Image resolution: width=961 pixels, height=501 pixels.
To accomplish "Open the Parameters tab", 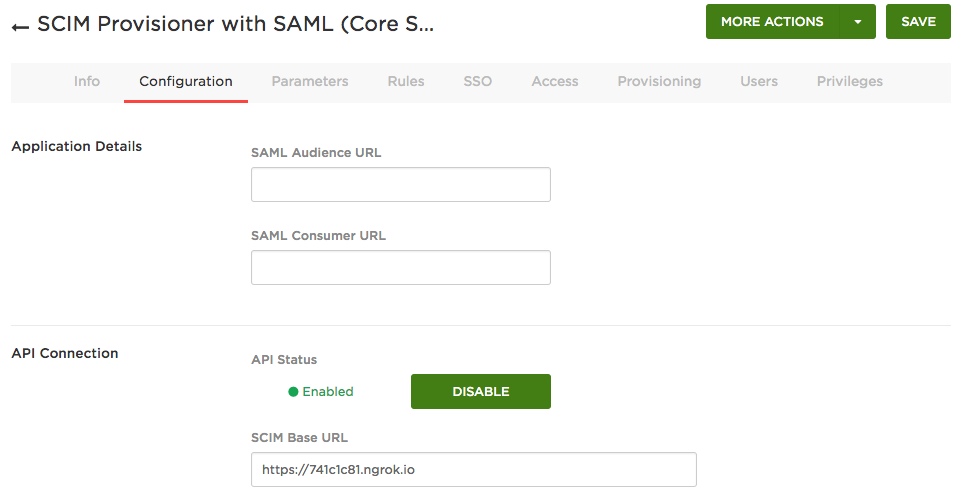I will point(310,82).
